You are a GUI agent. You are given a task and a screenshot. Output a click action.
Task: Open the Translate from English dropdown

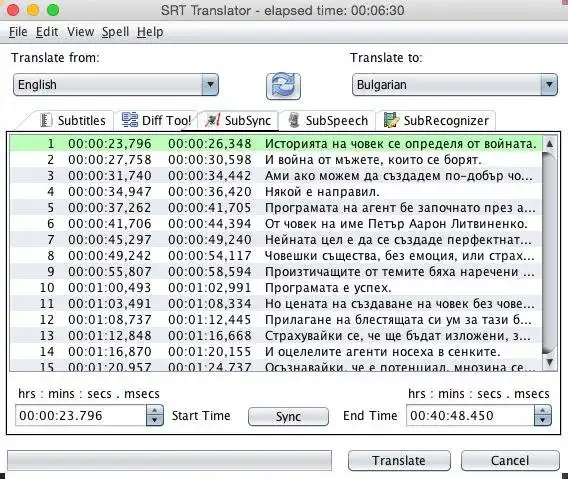pyautogui.click(x=116, y=85)
